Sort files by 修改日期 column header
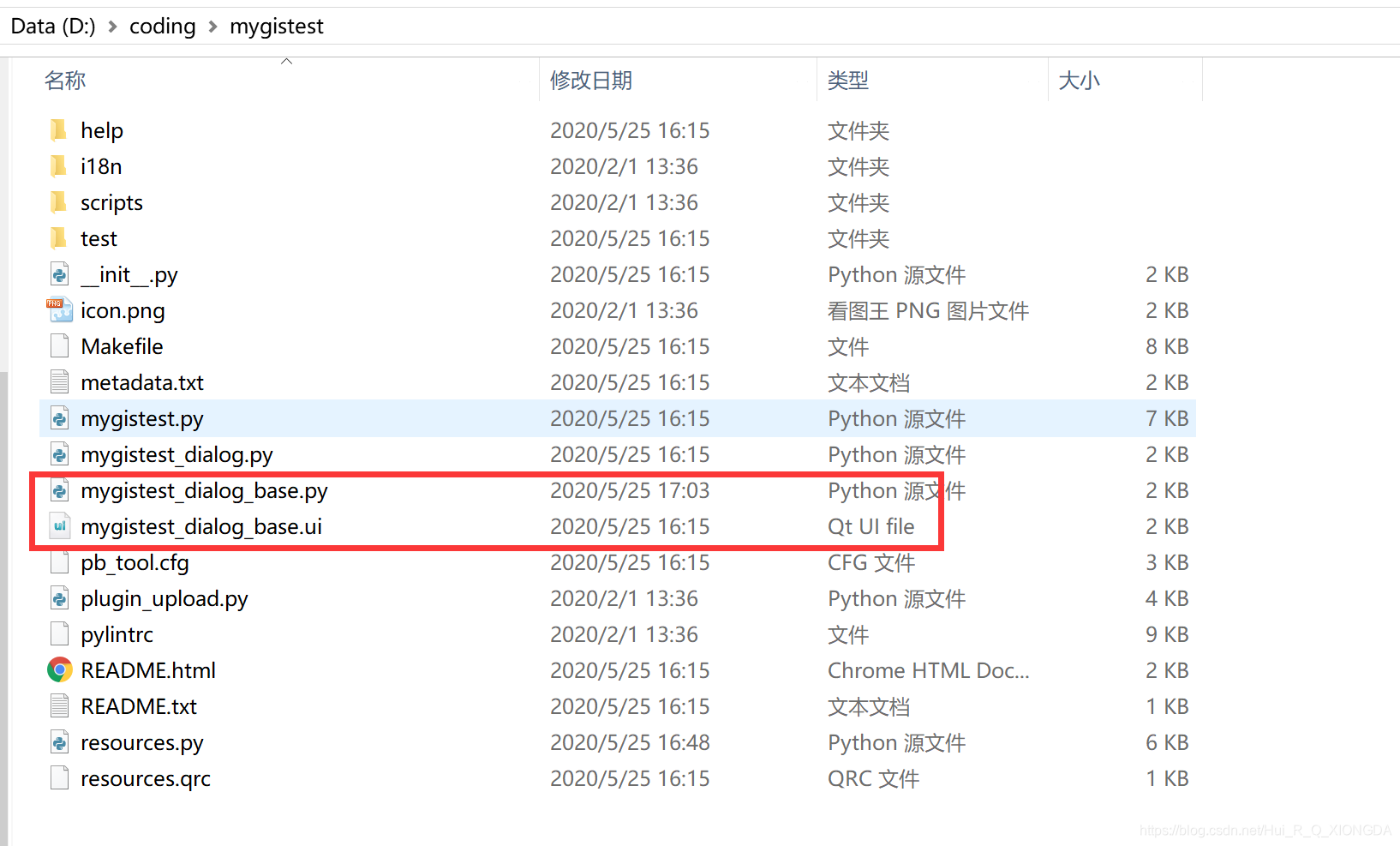Screen dimensions: 1400x846 click(591, 81)
